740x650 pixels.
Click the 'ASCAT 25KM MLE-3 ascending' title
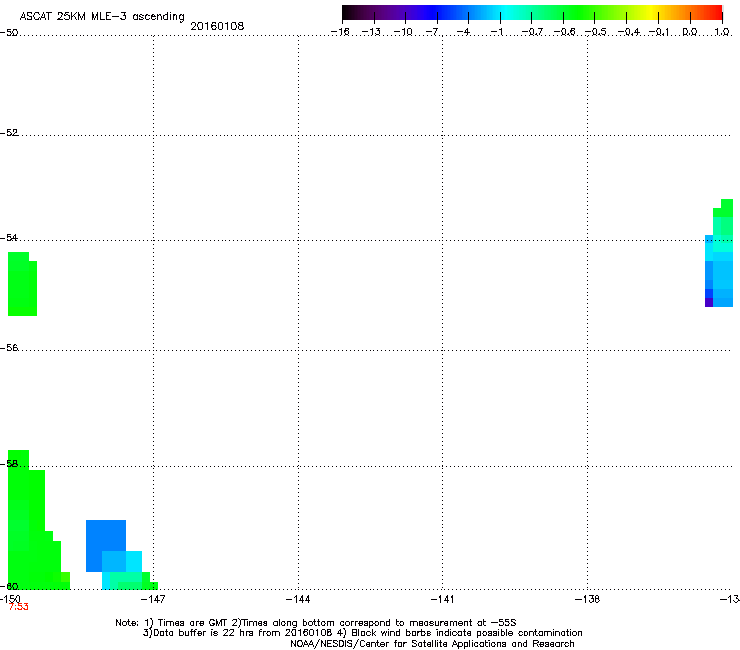[102, 17]
